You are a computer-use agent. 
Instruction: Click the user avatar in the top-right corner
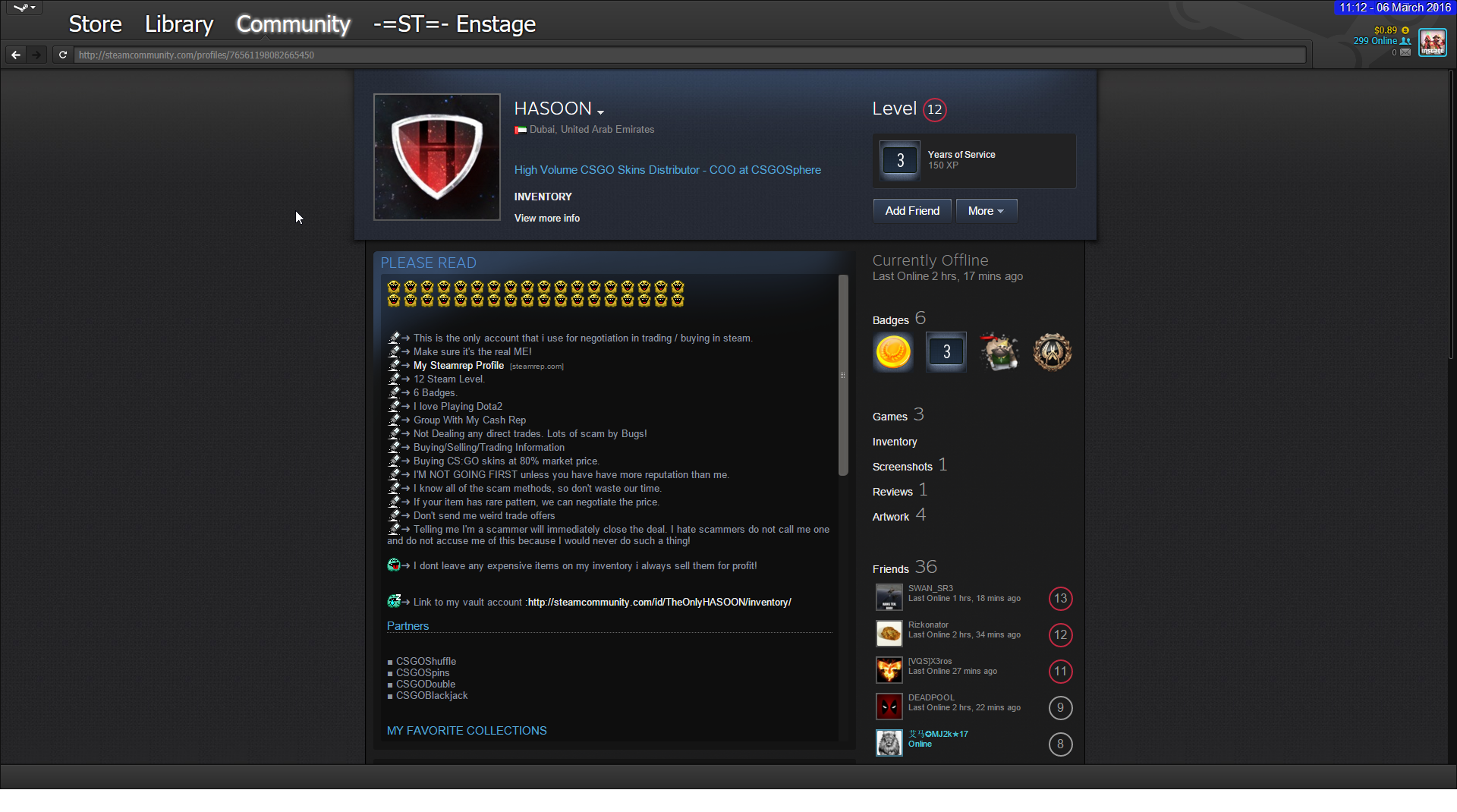1433,42
